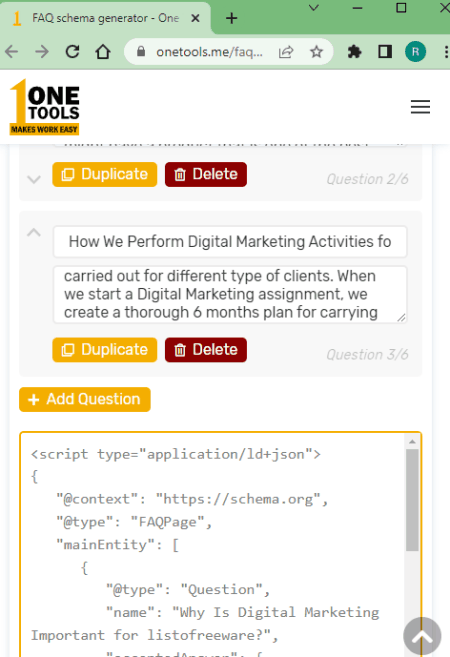Open the Chrome profile R avatar
This screenshot has width=450, height=657.
(415, 52)
